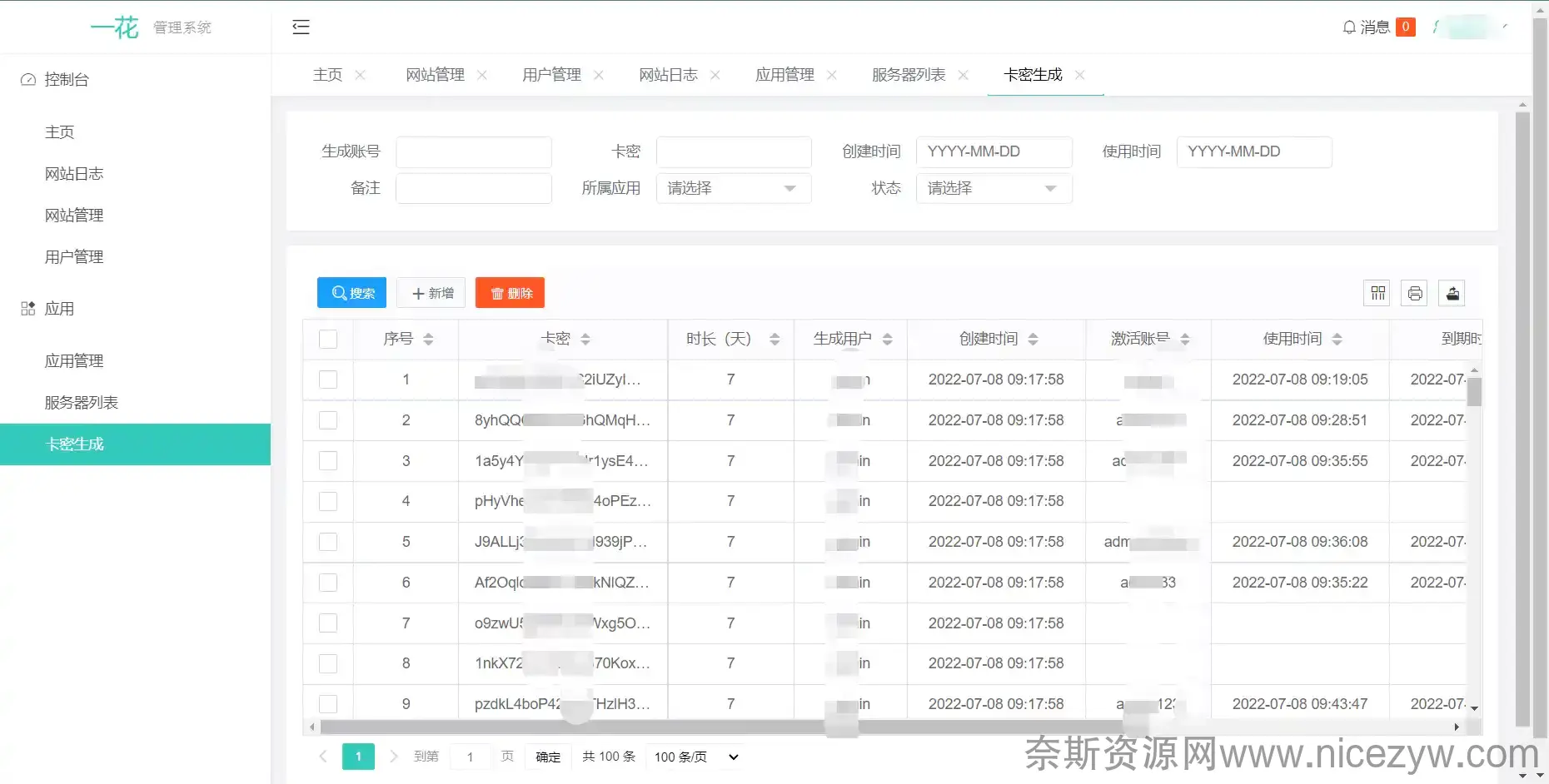The height and width of the screenshot is (784, 1549).
Task: Click the 新增 button
Action: (431, 293)
